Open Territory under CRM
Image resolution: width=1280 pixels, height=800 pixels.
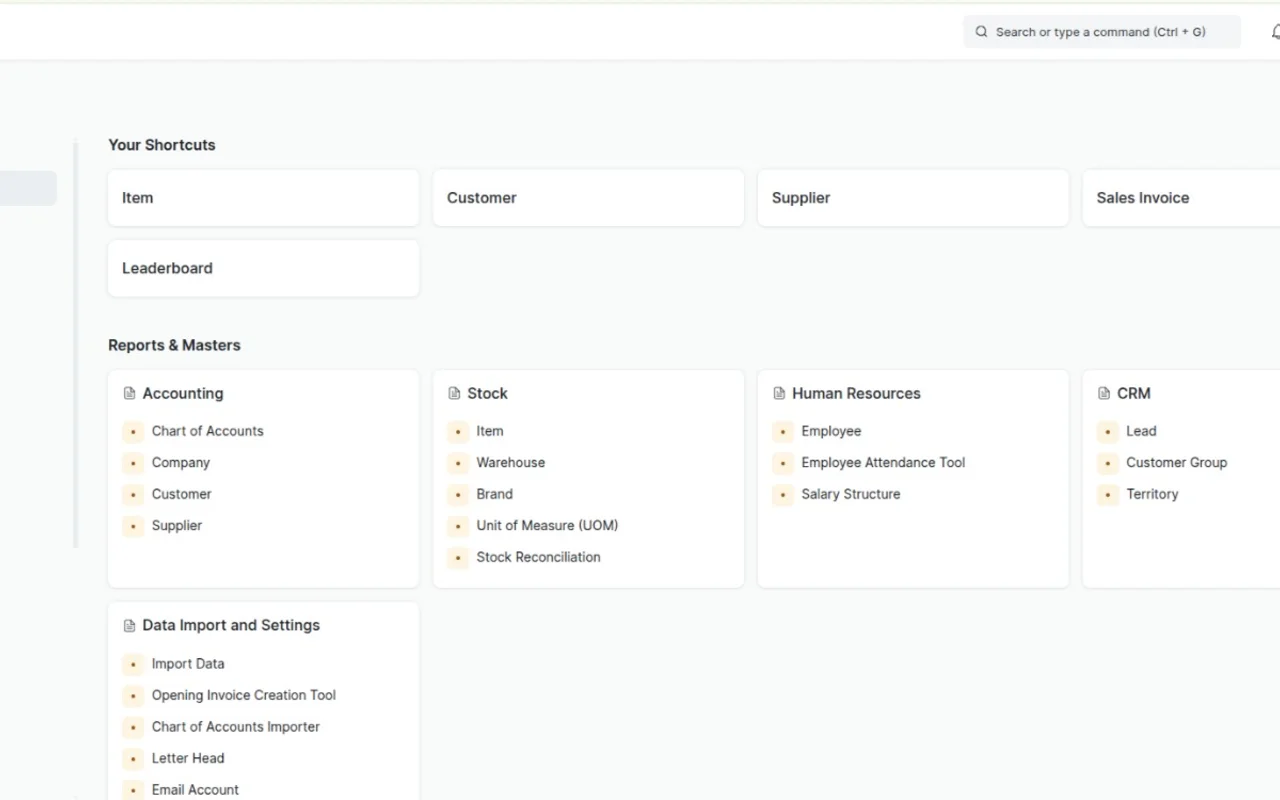pos(1152,494)
